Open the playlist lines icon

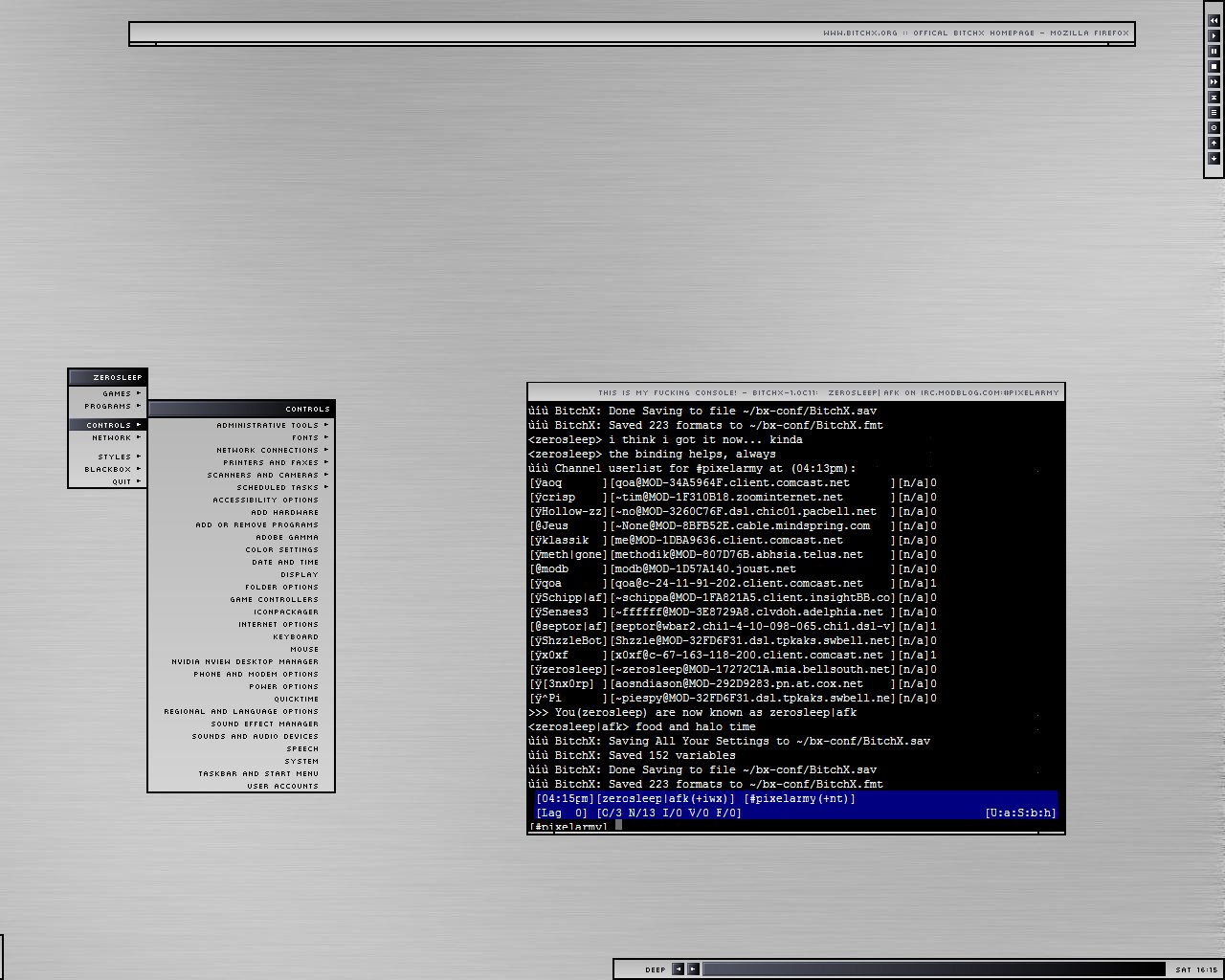[x=1214, y=112]
